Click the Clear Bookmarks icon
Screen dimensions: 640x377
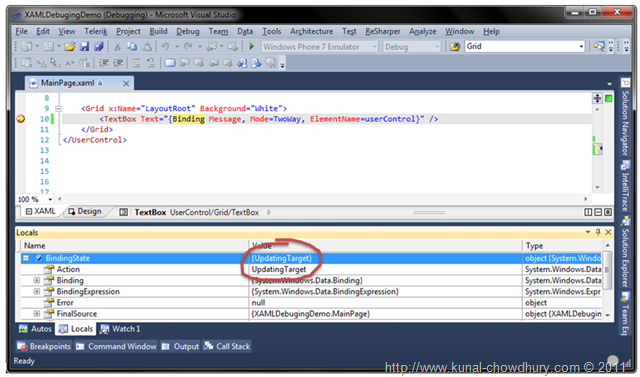tap(271, 63)
